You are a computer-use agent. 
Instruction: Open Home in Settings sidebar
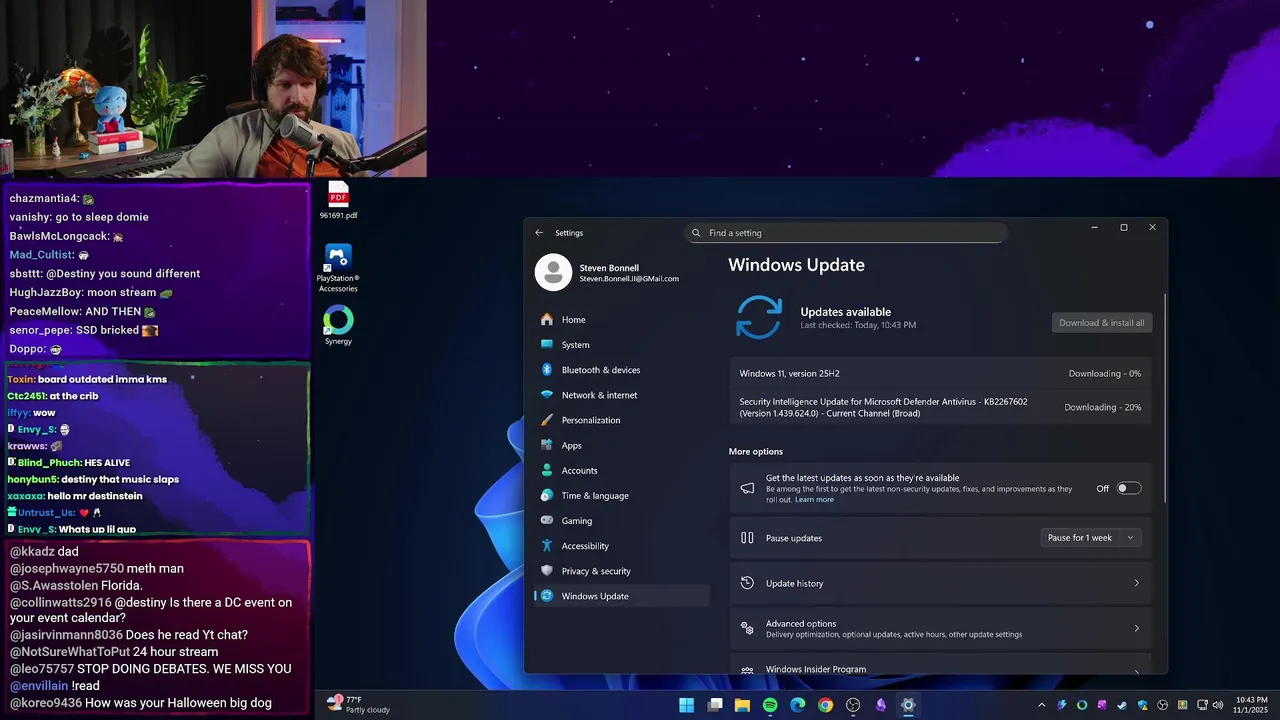[x=621, y=320]
